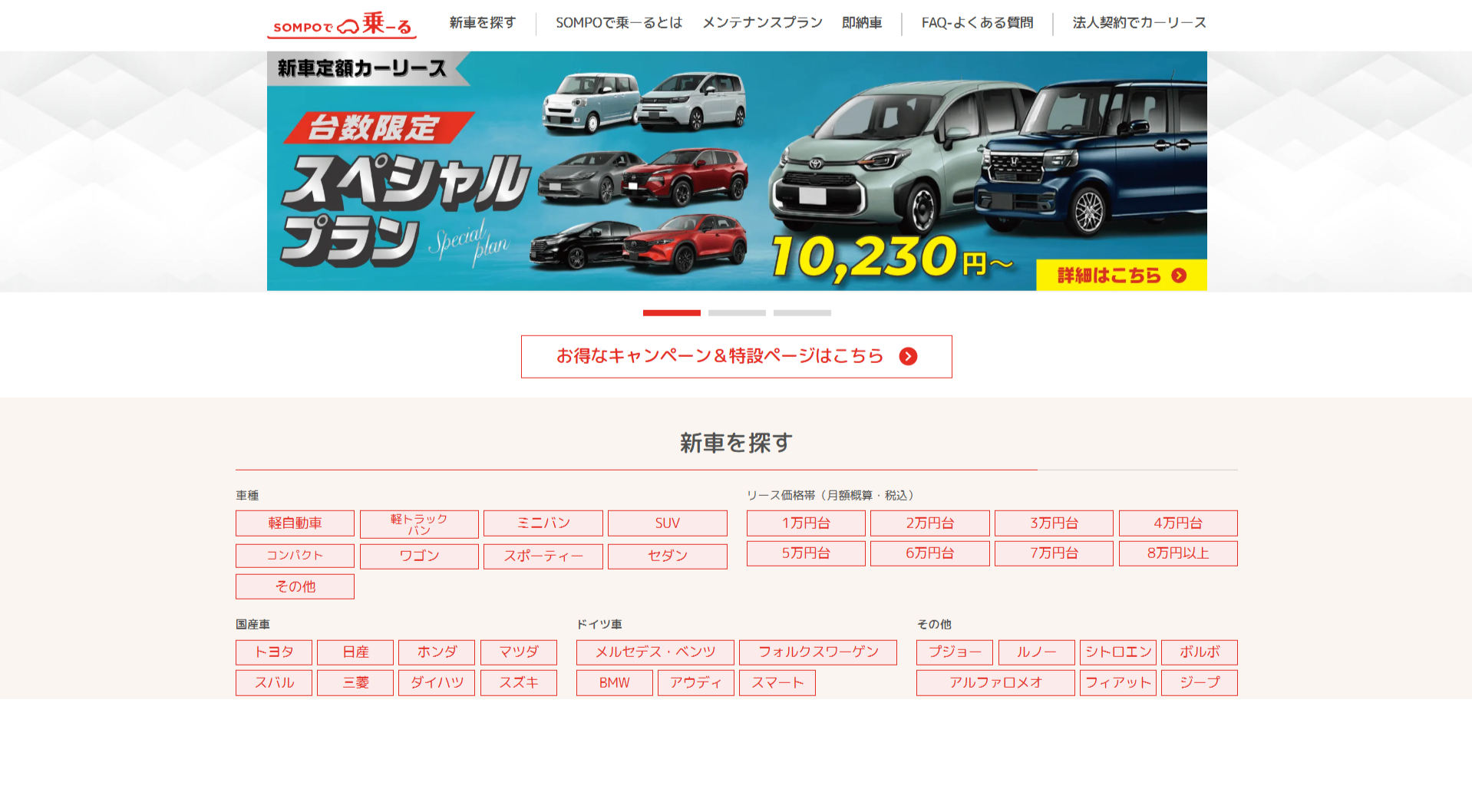
Task: Click the 即納車 navigation link
Action: pyautogui.click(x=861, y=23)
